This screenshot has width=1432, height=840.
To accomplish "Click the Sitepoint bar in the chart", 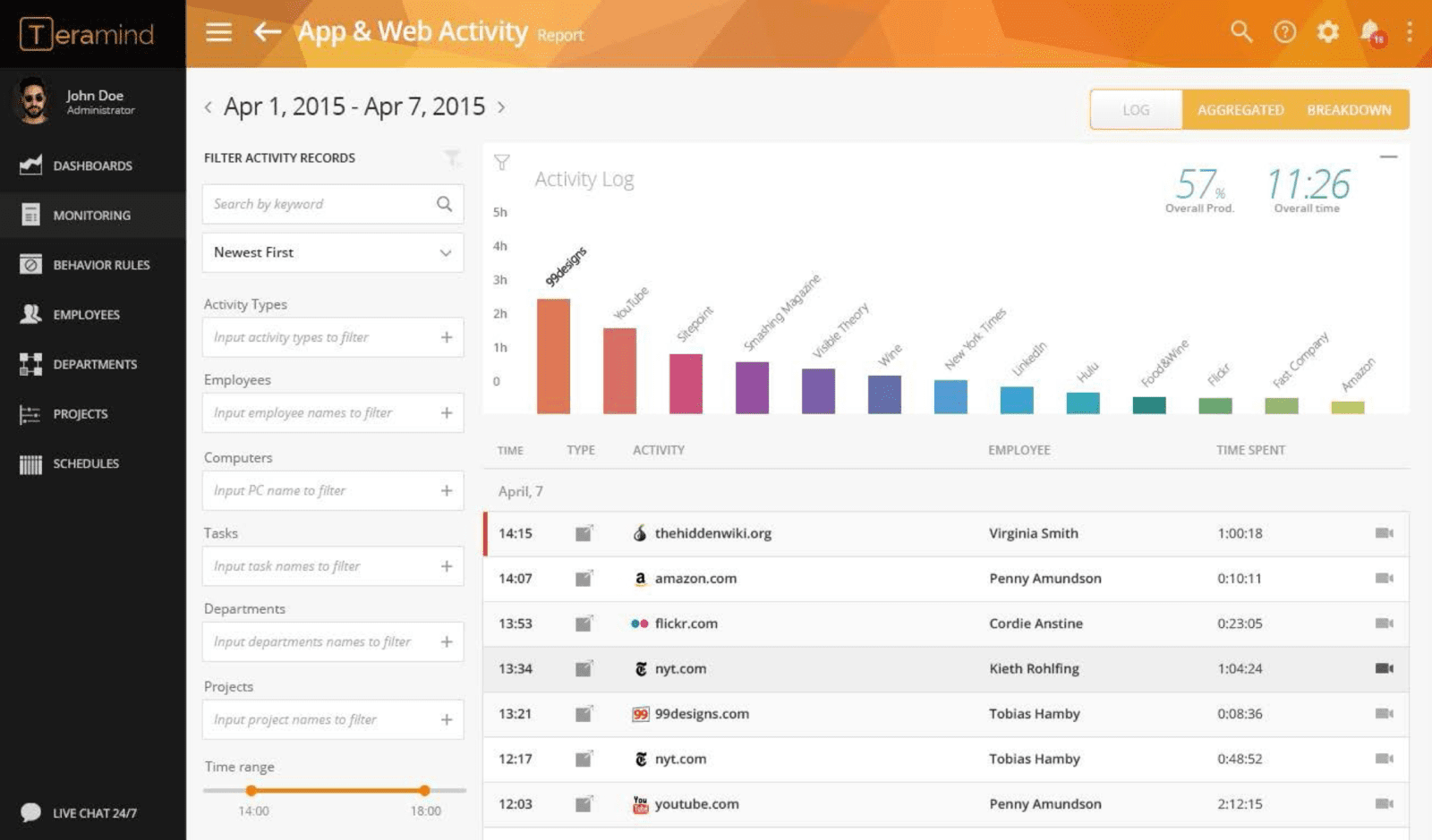I will click(x=686, y=384).
